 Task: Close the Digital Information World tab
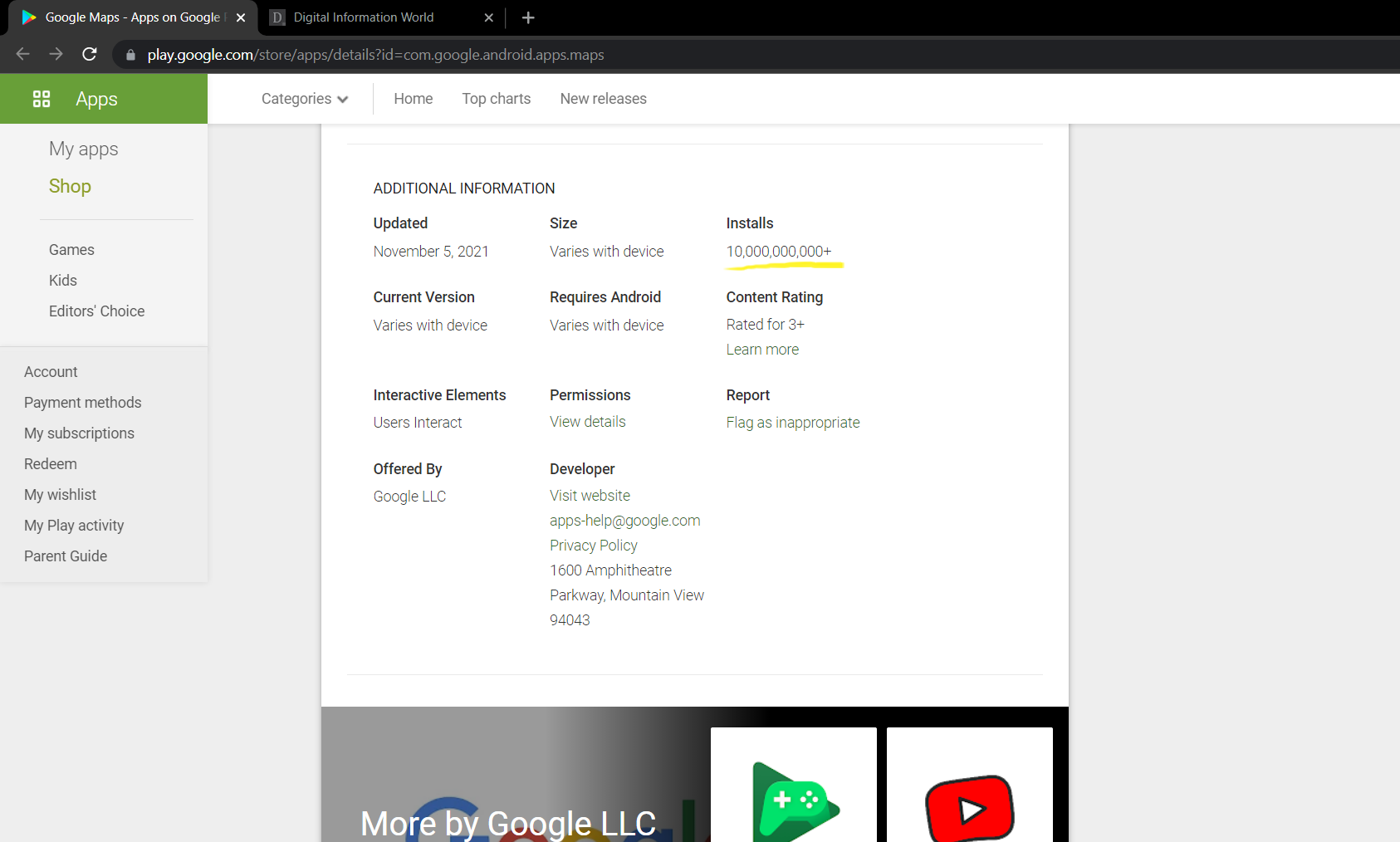click(x=489, y=17)
